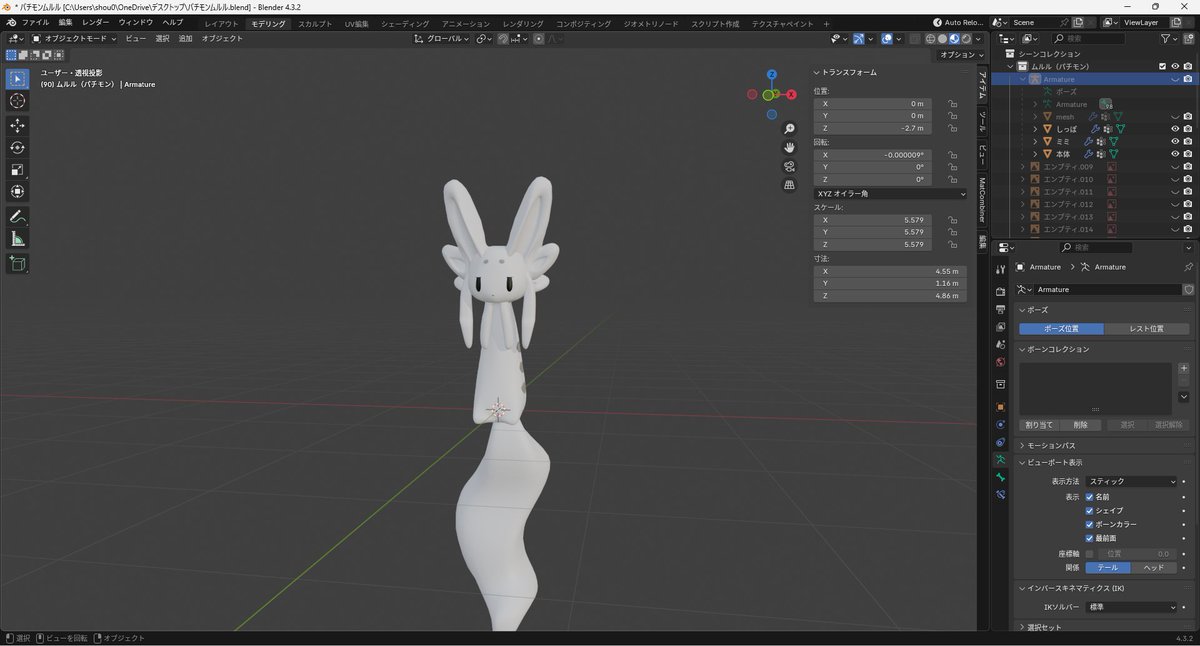Open the ファイル menu

click(35, 22)
